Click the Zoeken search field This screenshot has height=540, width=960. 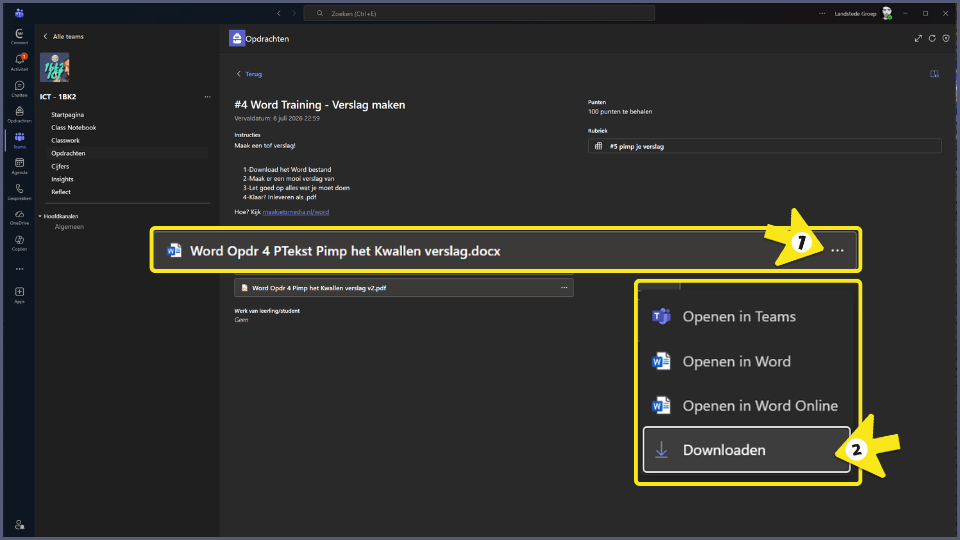coord(479,13)
